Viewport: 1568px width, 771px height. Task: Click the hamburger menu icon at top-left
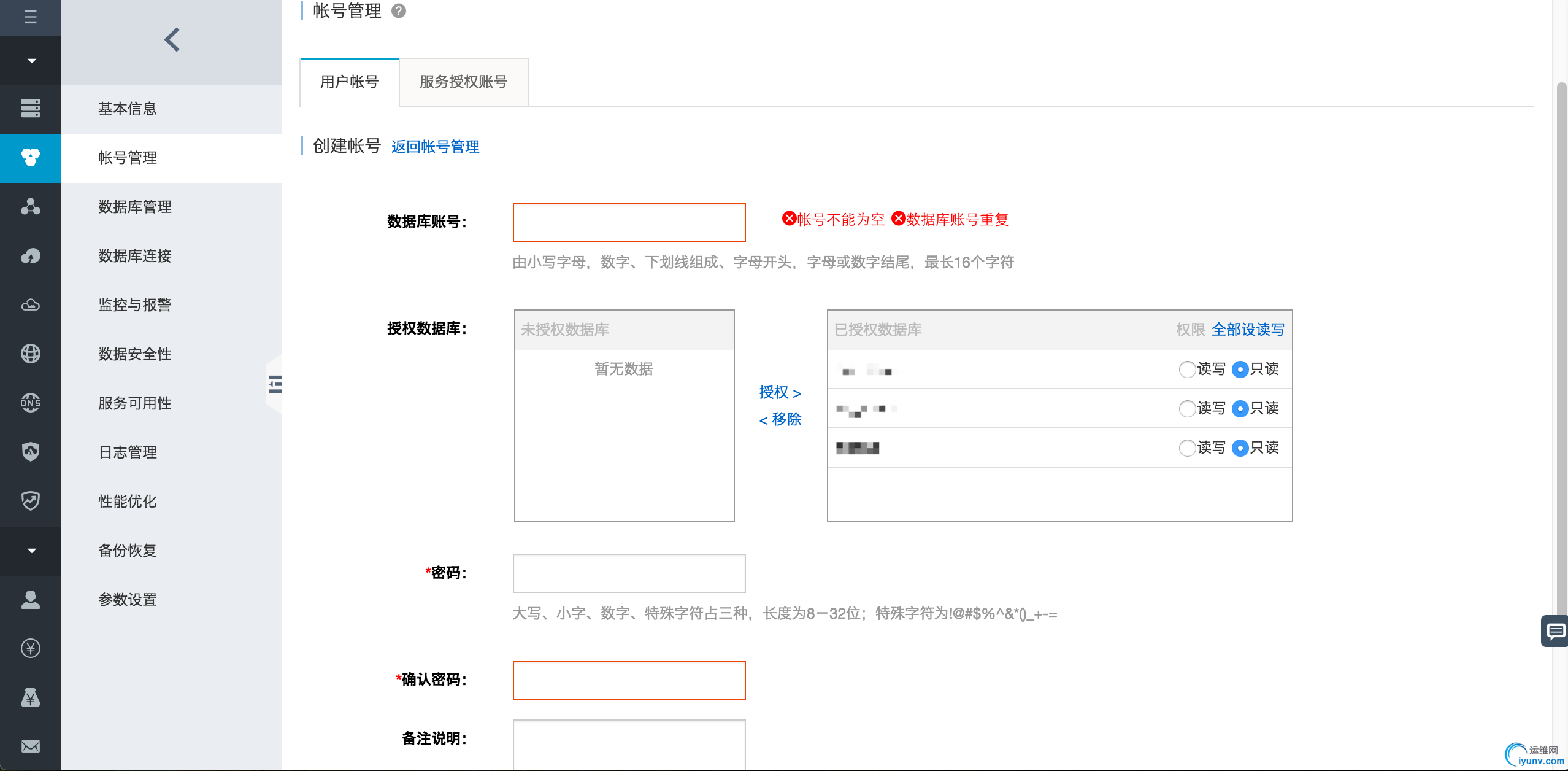click(x=30, y=17)
